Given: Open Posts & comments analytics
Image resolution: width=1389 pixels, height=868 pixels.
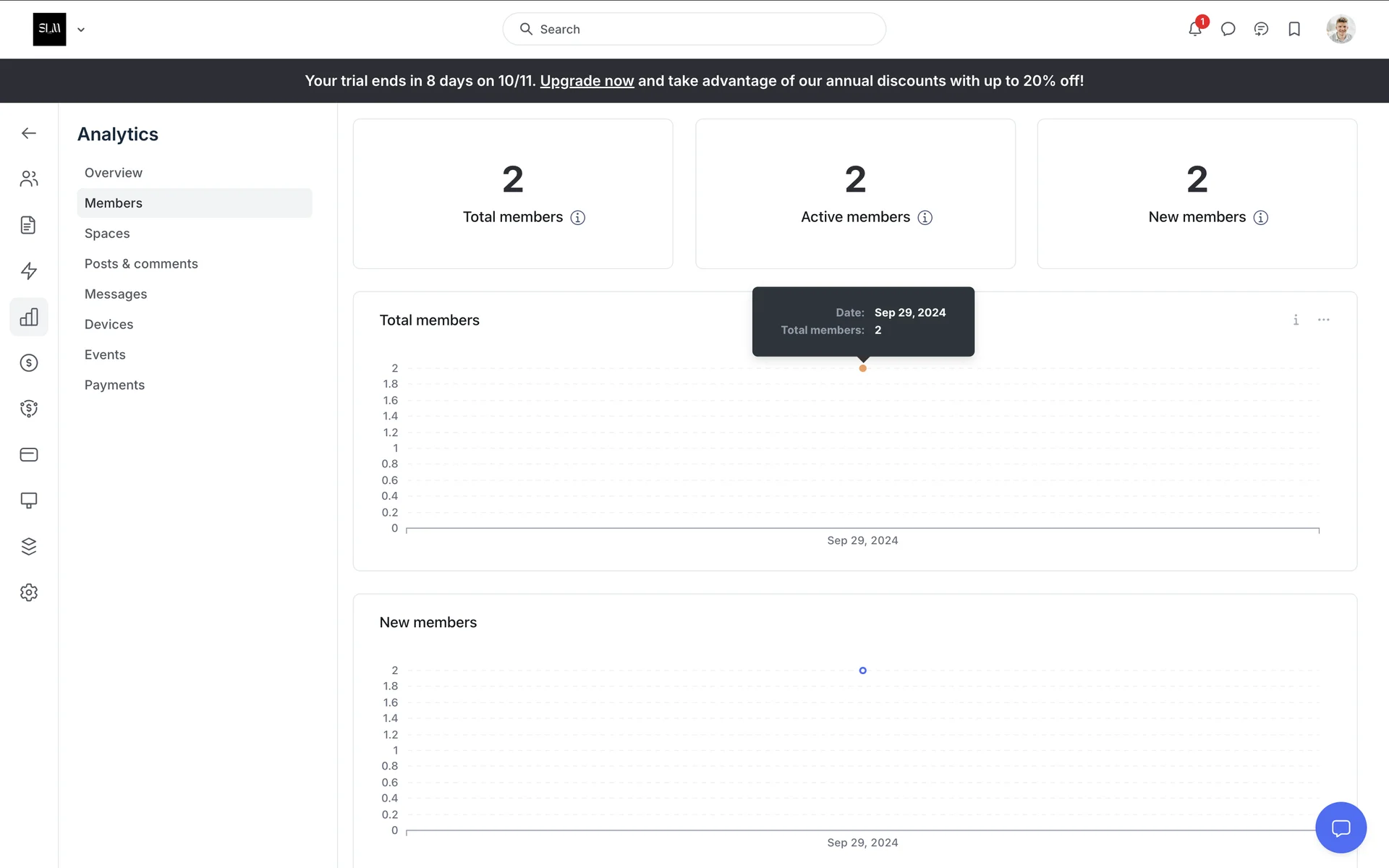Looking at the screenshot, I should (x=141, y=264).
